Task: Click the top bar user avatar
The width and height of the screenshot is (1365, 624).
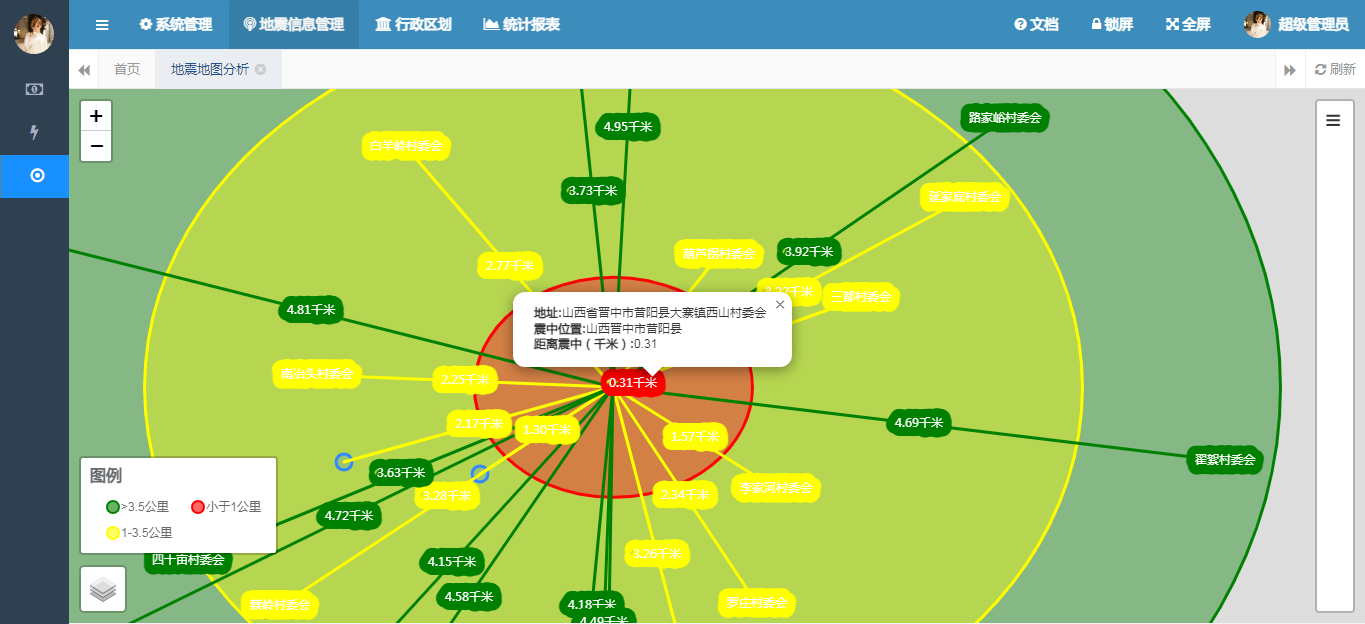Action: pyautogui.click(x=1257, y=24)
